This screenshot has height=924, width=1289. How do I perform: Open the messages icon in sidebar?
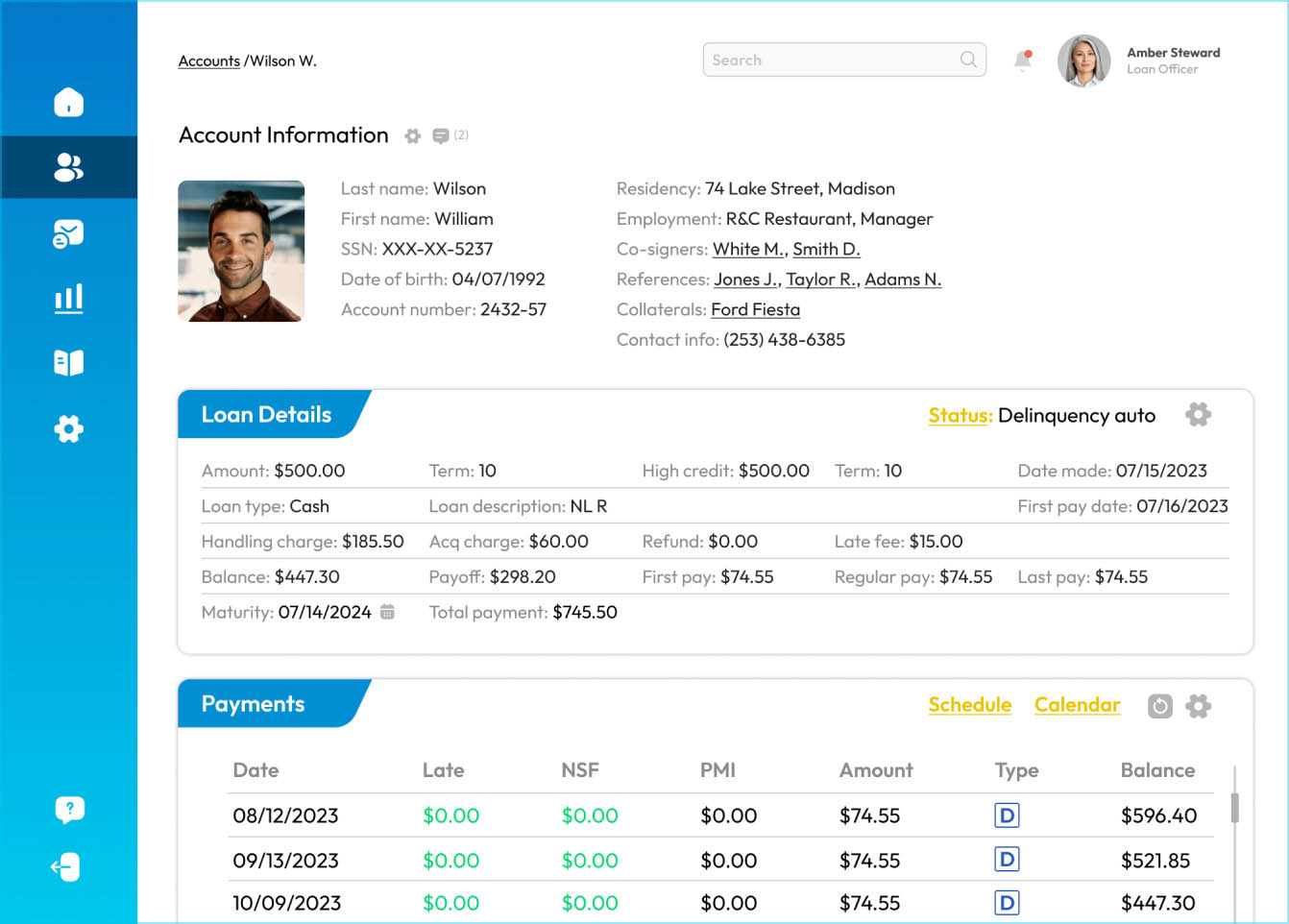[68, 232]
